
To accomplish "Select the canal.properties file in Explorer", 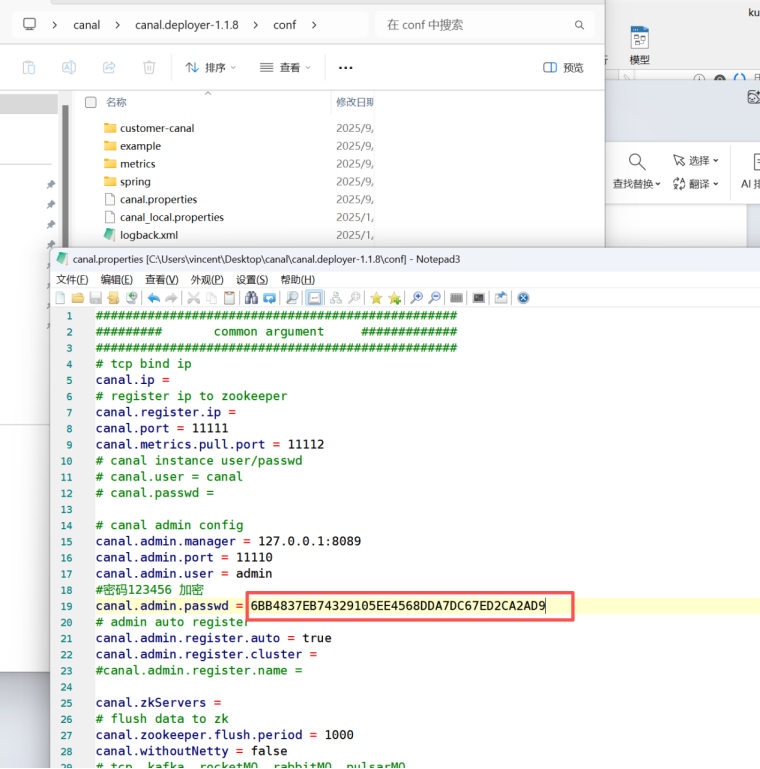I will point(158,200).
